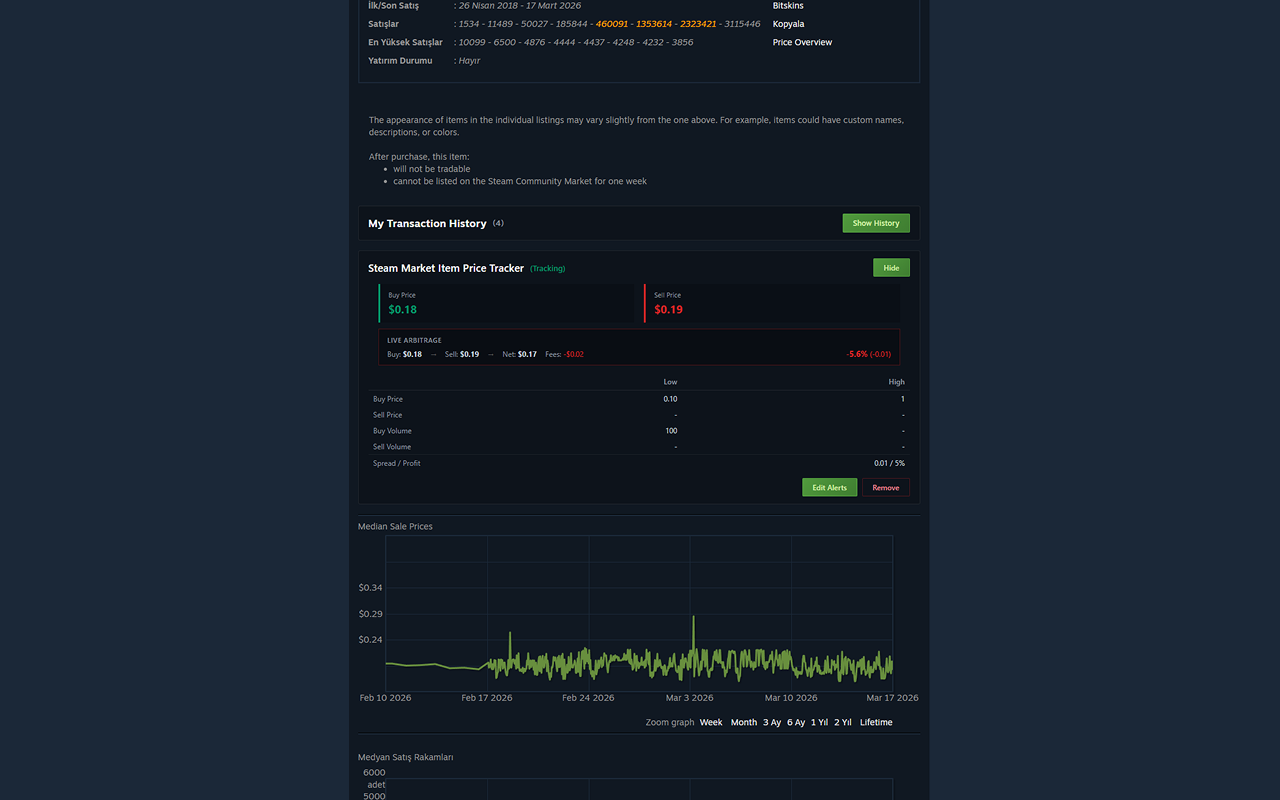1280x800 pixels.
Task: Select the 10099 highest sales value
Action: pyautogui.click(x=472, y=42)
